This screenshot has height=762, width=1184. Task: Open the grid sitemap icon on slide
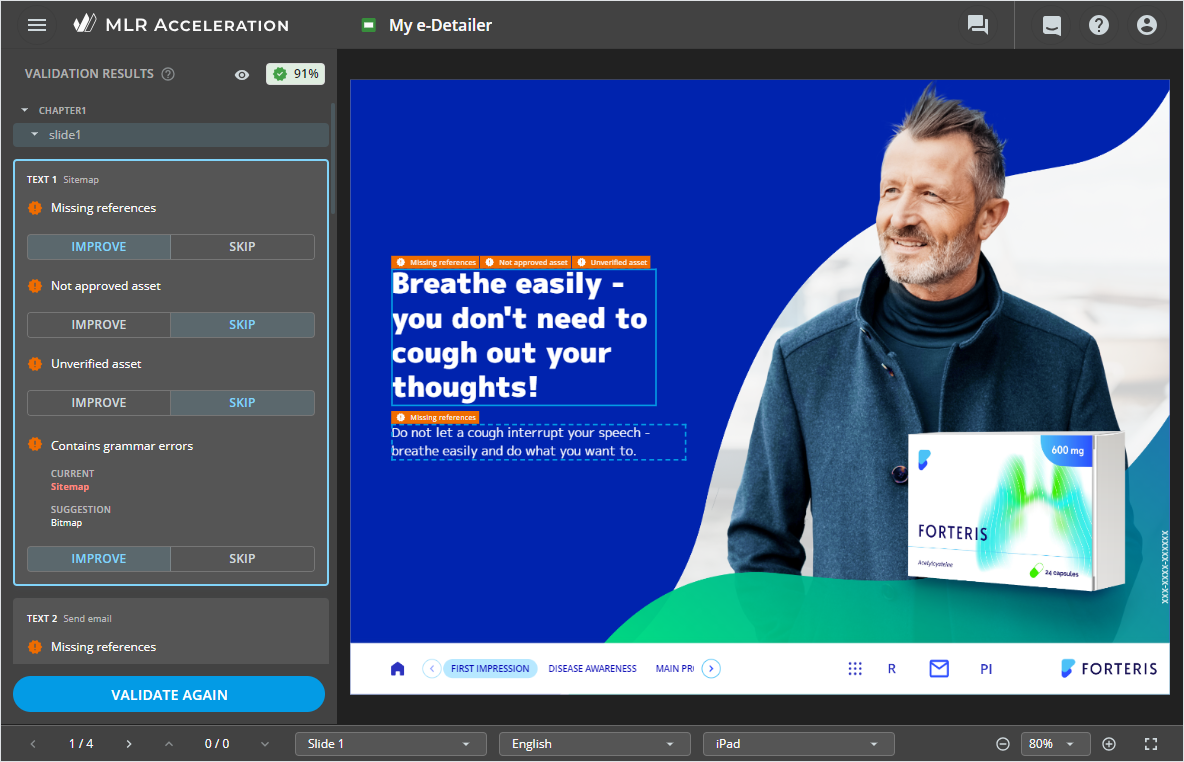(855, 669)
